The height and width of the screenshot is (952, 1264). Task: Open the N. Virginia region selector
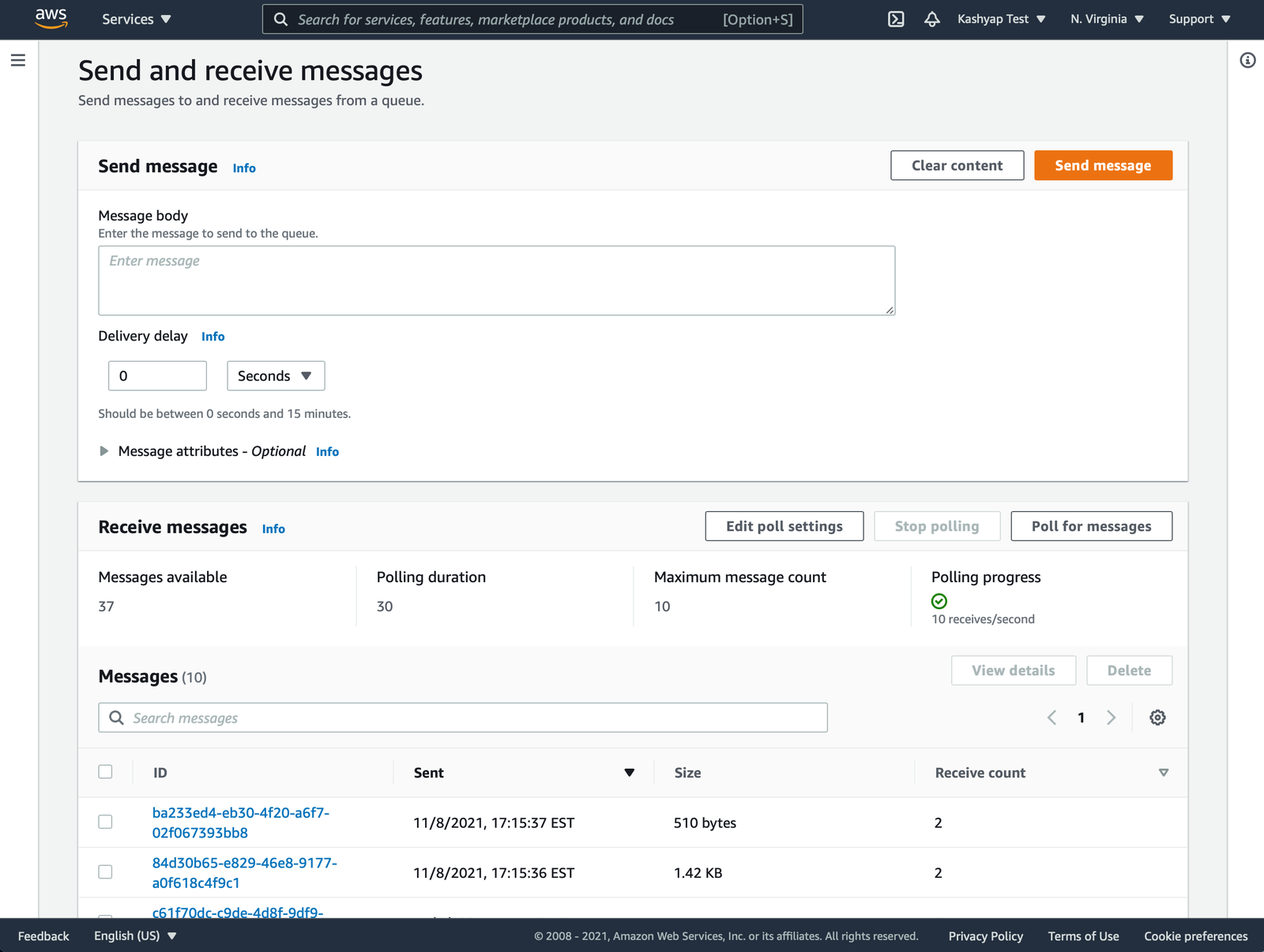coord(1105,19)
